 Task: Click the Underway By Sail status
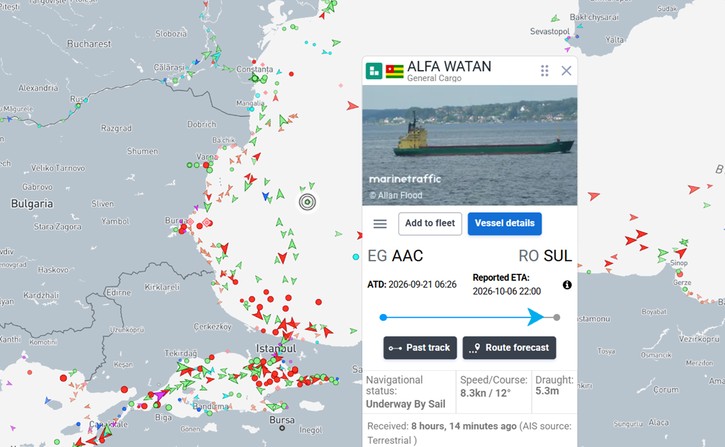406,404
